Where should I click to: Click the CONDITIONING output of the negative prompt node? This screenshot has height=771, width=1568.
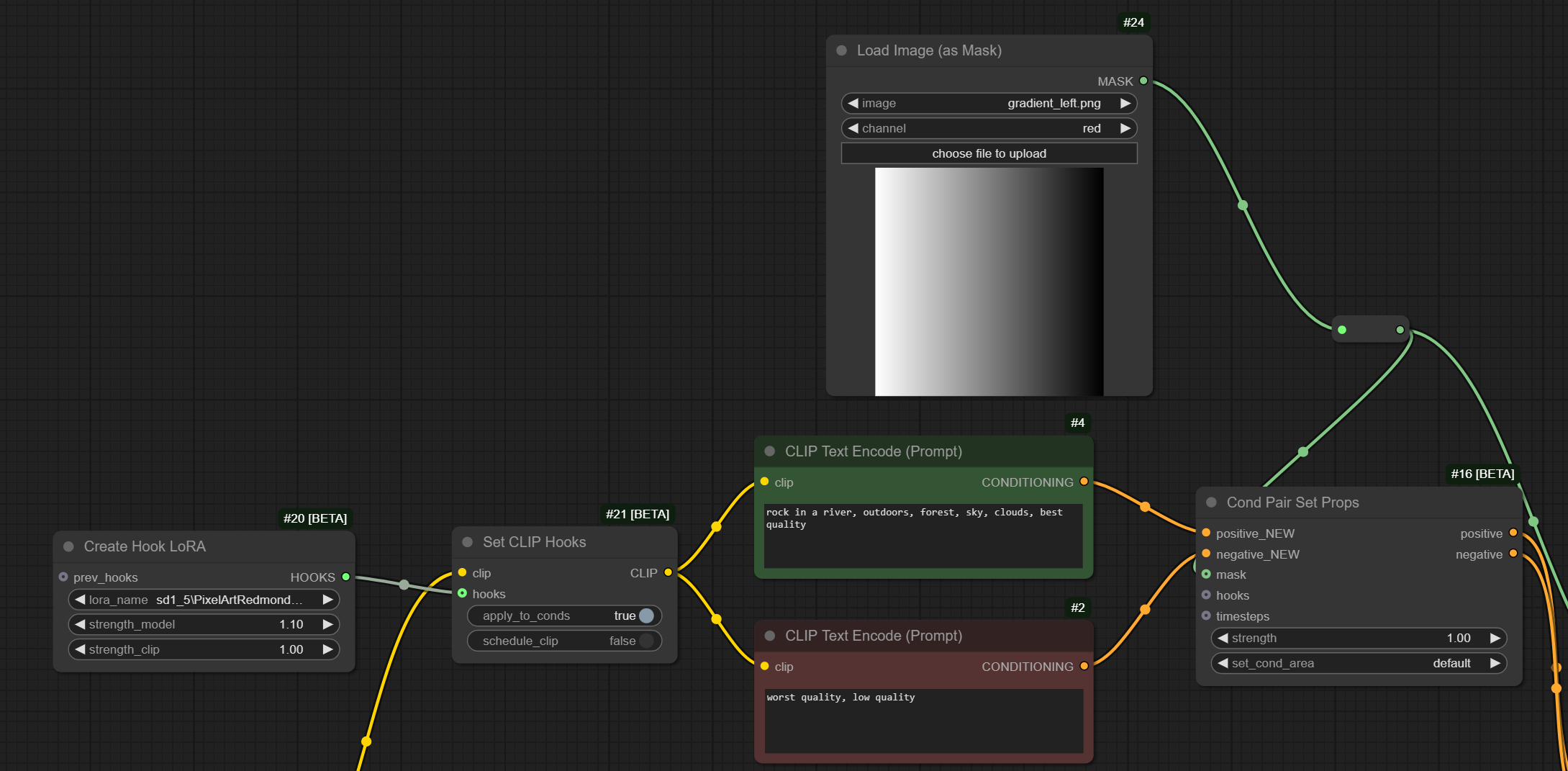pyautogui.click(x=1084, y=667)
